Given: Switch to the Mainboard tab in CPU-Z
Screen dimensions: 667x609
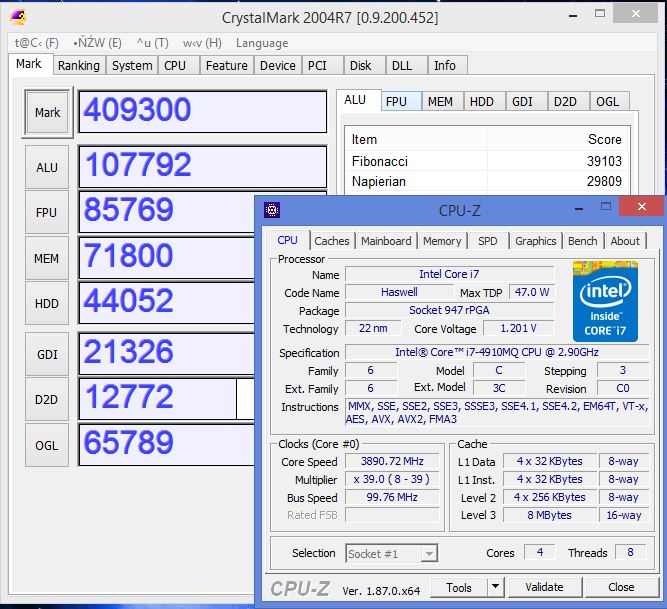Looking at the screenshot, I should pos(386,241).
